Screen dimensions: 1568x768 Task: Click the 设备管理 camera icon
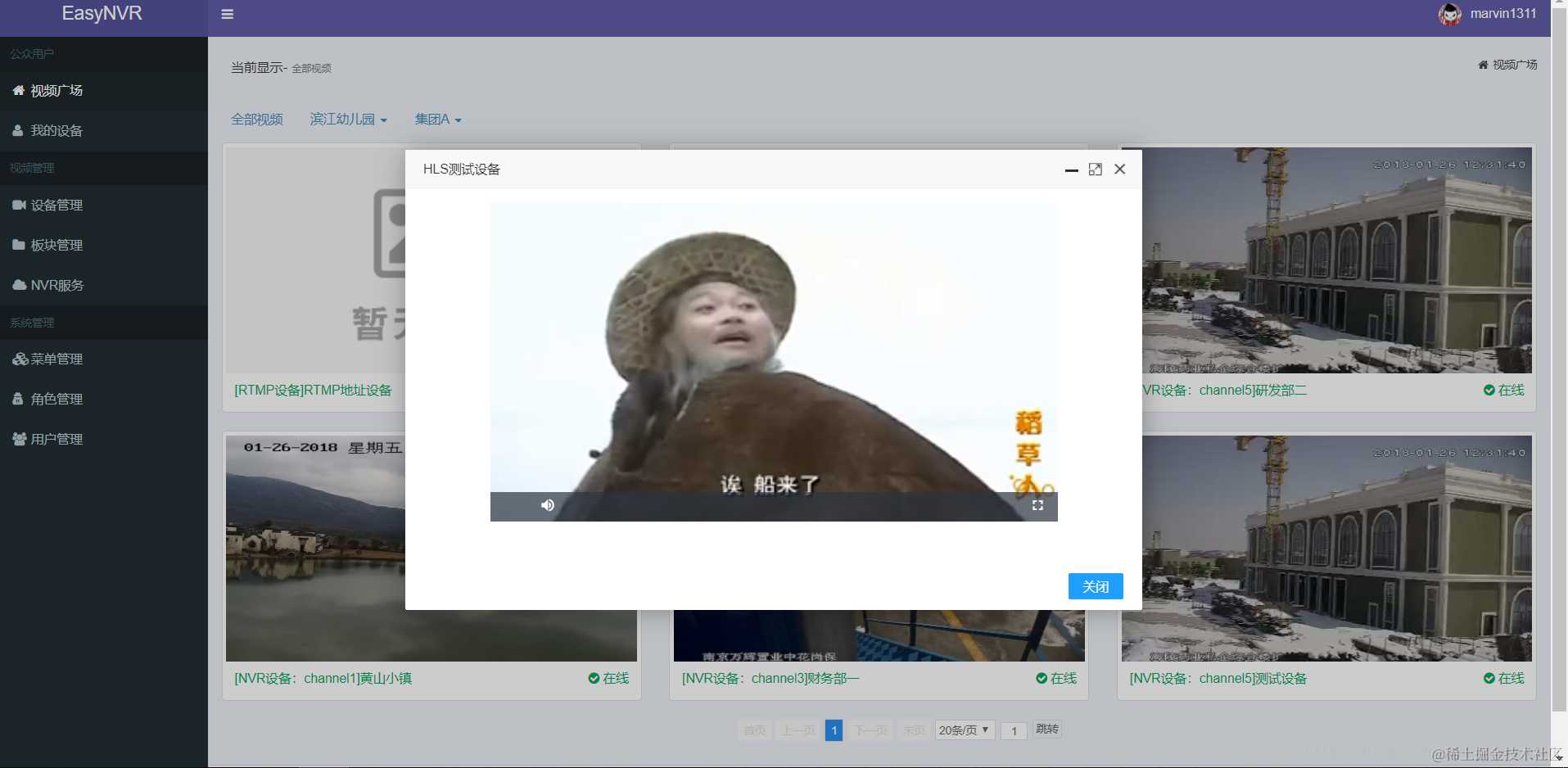[19, 205]
